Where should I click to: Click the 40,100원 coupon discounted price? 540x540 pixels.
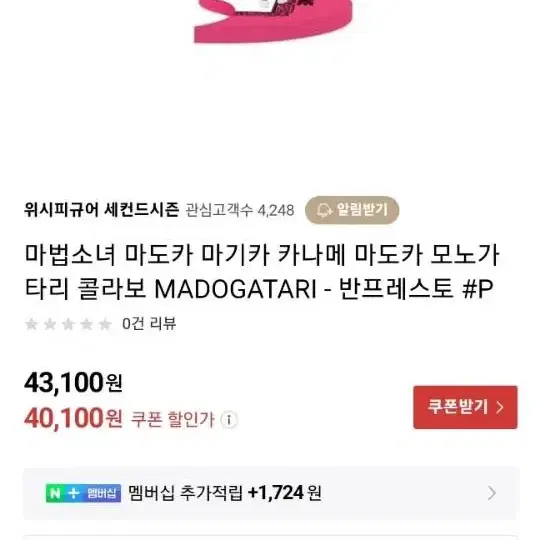pyautogui.click(x=73, y=418)
